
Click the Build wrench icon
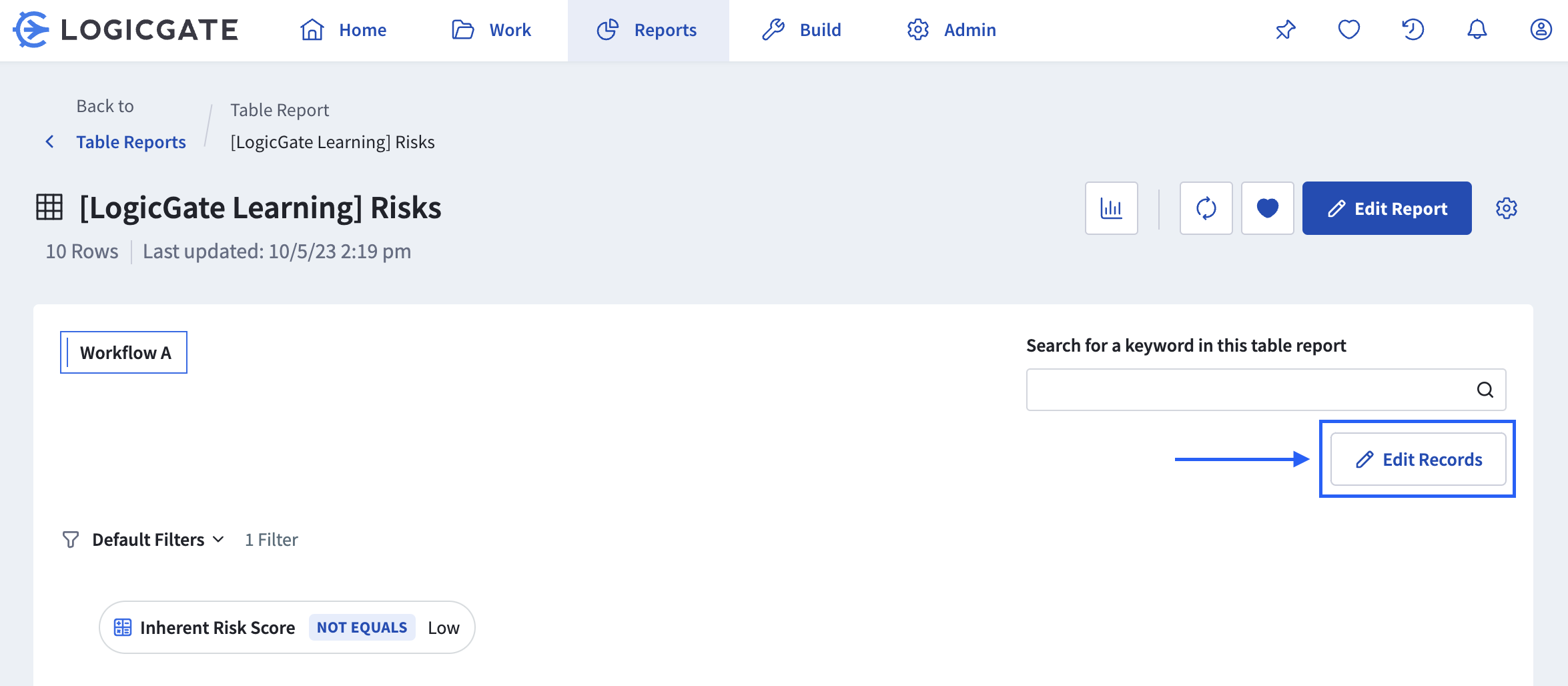tap(773, 30)
